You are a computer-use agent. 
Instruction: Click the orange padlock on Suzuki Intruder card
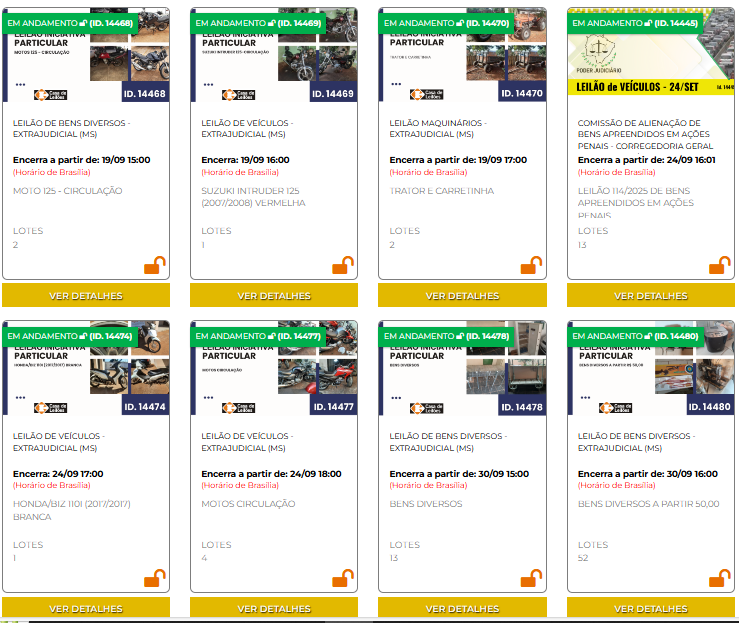[x=343, y=266]
